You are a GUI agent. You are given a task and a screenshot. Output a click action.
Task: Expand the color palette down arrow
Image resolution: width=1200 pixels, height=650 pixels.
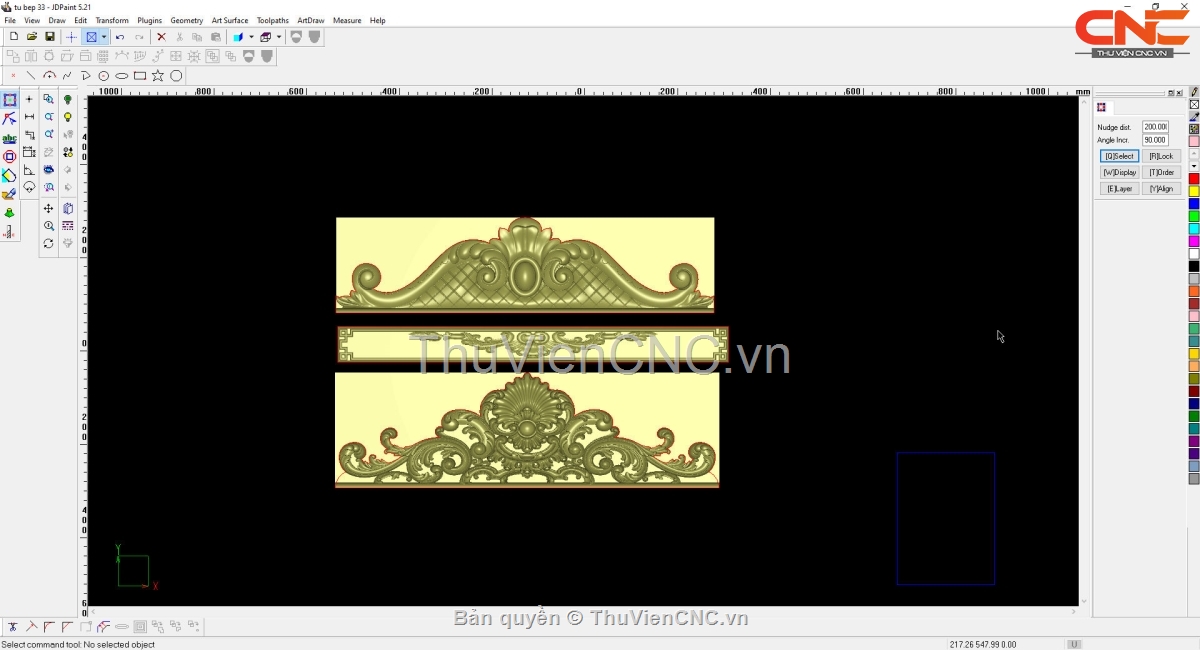pyautogui.click(x=1194, y=166)
